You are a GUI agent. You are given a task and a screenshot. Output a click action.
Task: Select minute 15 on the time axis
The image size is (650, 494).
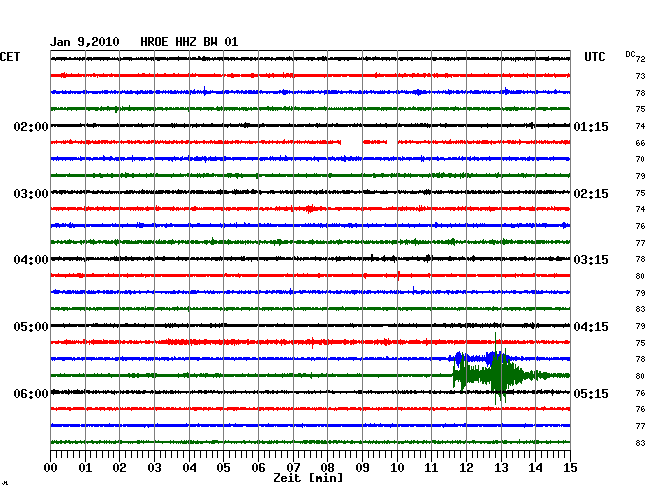[570, 468]
